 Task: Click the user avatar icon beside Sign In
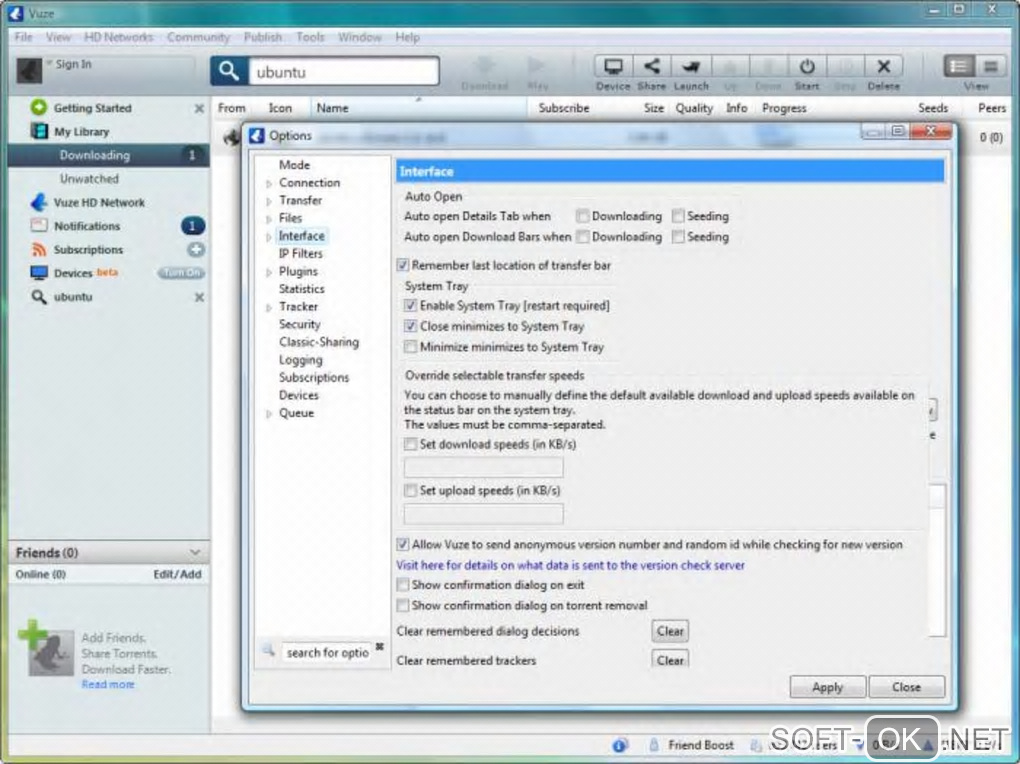point(29,70)
